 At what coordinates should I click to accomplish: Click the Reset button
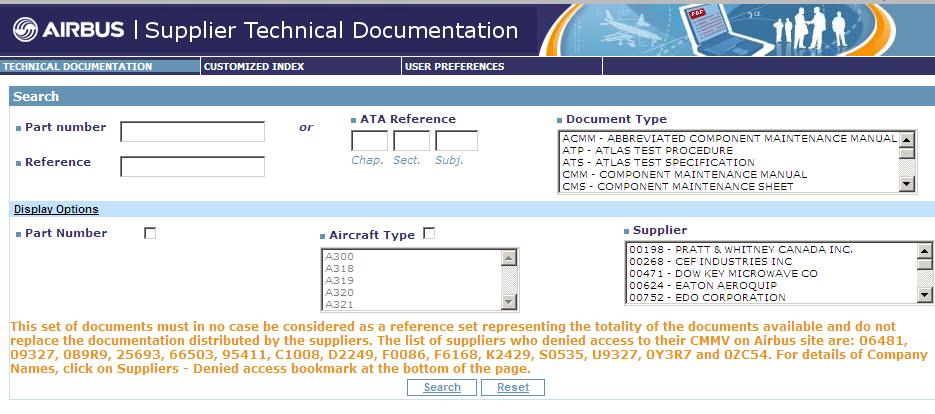click(x=513, y=387)
